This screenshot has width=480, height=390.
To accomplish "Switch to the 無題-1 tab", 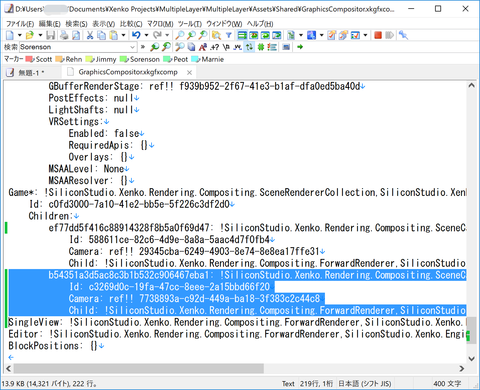I will click(32, 72).
